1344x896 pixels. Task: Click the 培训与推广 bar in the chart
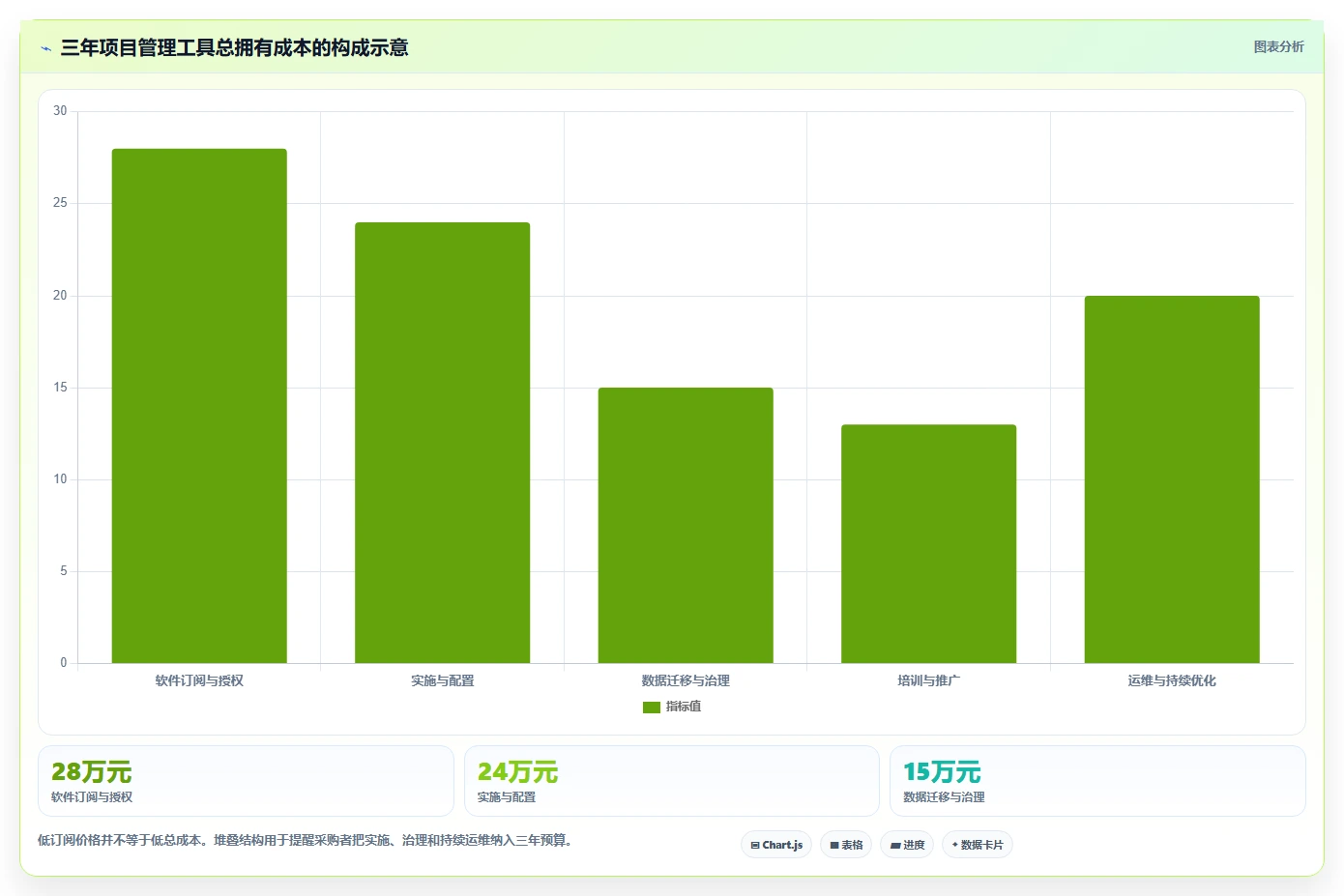(x=928, y=543)
